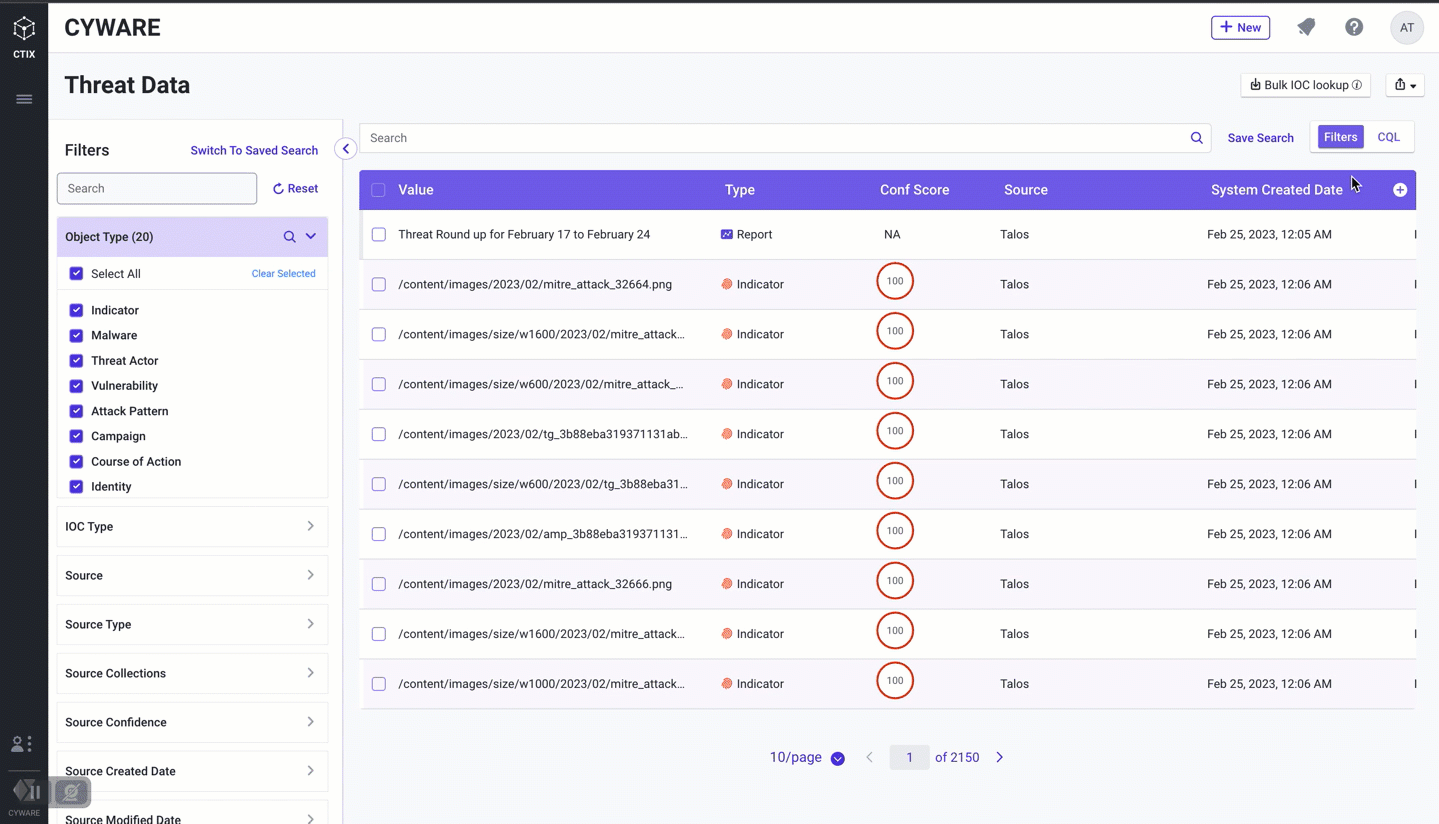Image resolution: width=1439 pixels, height=824 pixels.
Task: Click the Bulk IOC lookup button
Action: pyautogui.click(x=1305, y=85)
